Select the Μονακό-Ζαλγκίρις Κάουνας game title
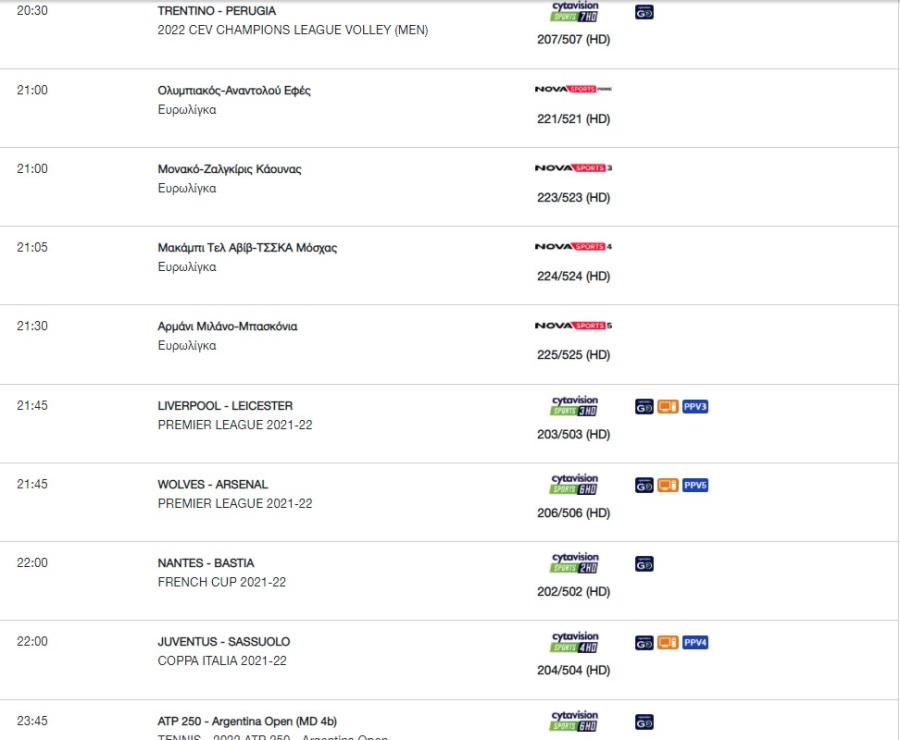Image resolution: width=900 pixels, height=740 pixels. pos(229,169)
